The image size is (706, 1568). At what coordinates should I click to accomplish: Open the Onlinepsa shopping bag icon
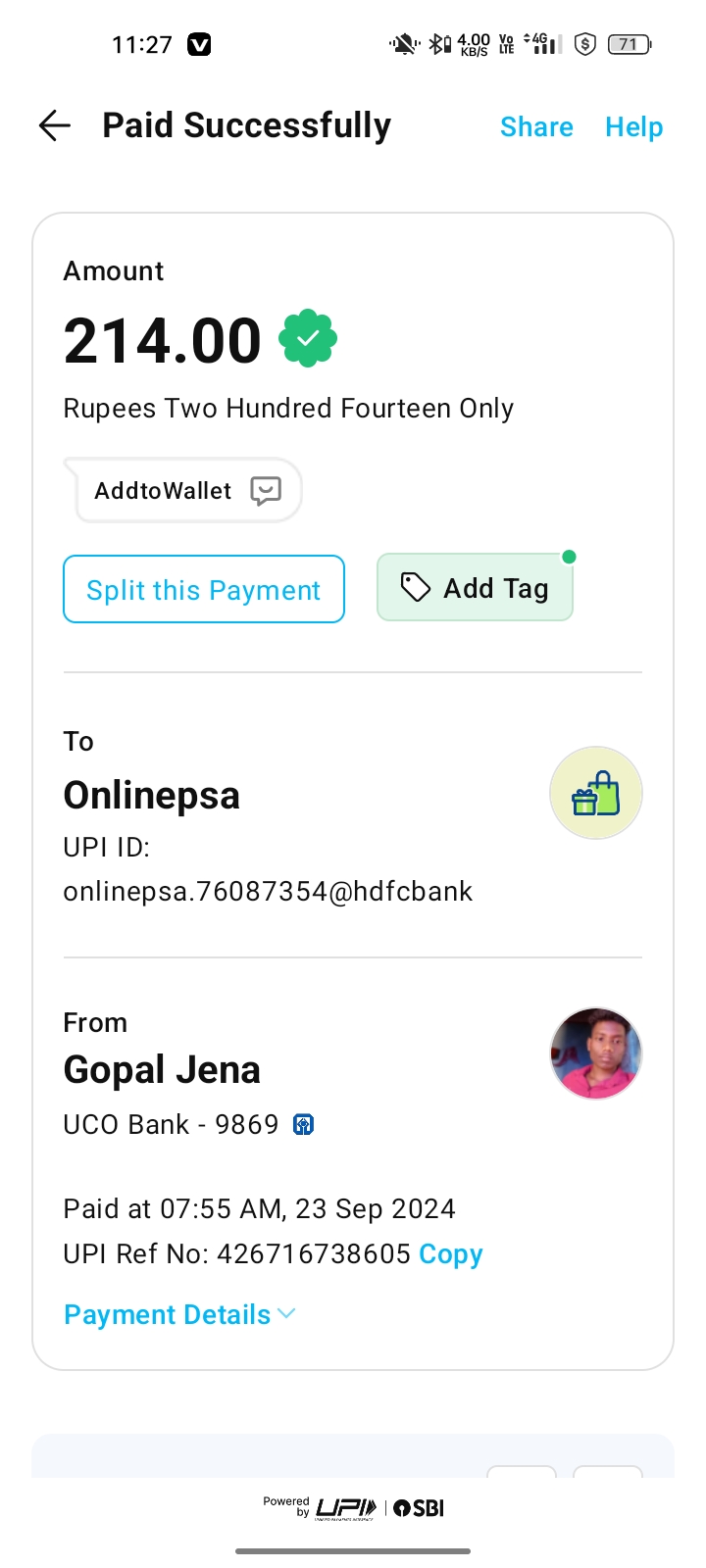595,793
